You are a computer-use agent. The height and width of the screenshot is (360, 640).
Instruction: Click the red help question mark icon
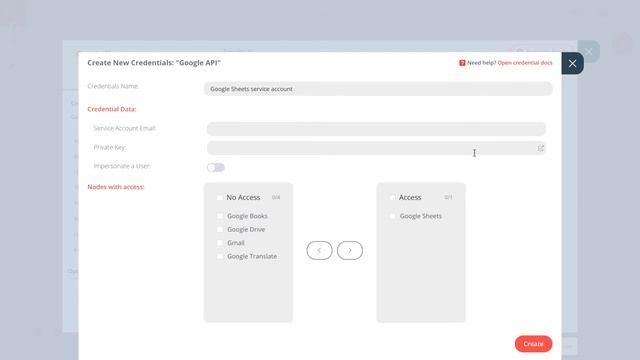[x=462, y=63]
